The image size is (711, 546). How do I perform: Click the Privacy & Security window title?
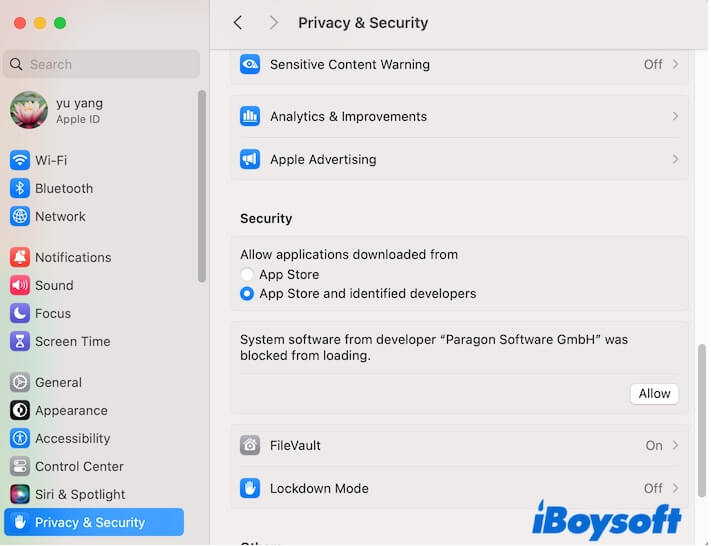pos(363,23)
